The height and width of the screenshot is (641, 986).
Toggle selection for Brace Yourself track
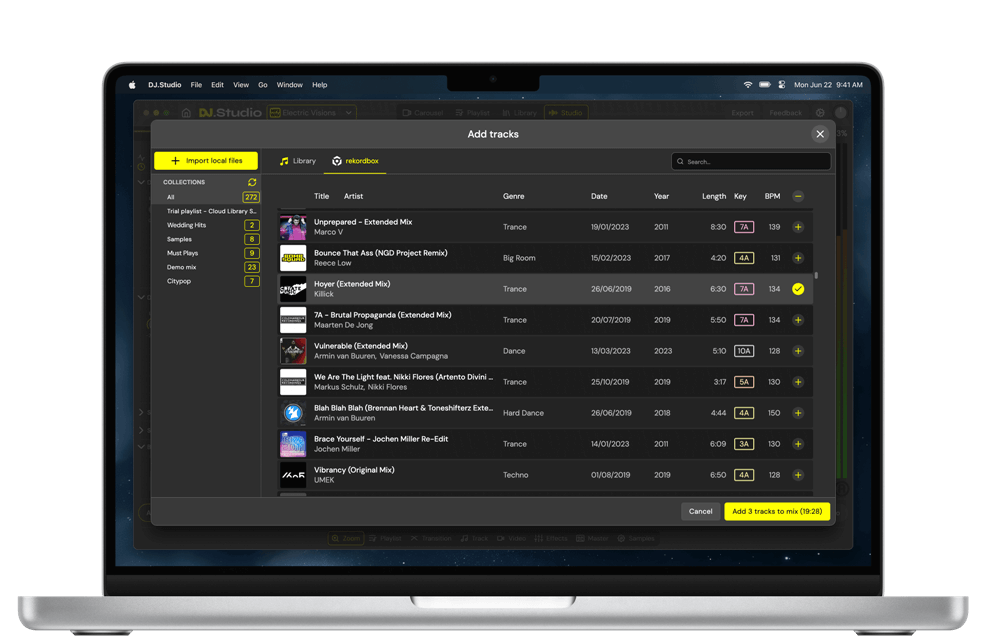798,444
